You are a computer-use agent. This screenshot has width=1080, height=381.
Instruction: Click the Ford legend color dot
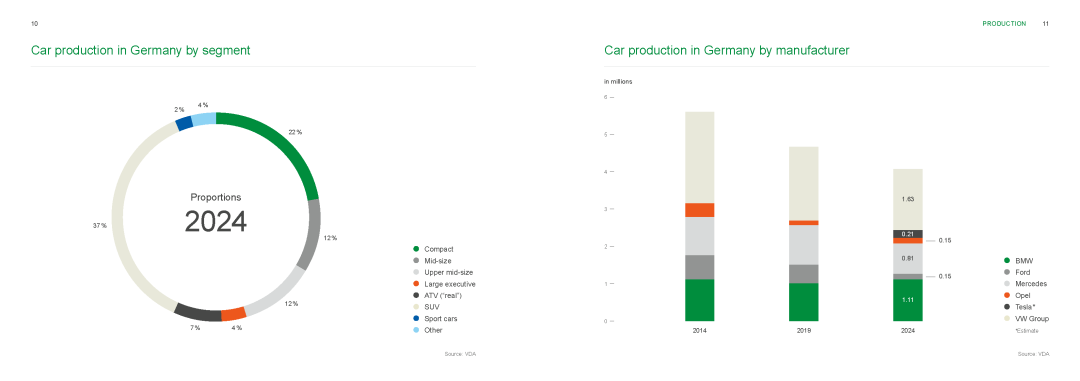coord(1007,272)
